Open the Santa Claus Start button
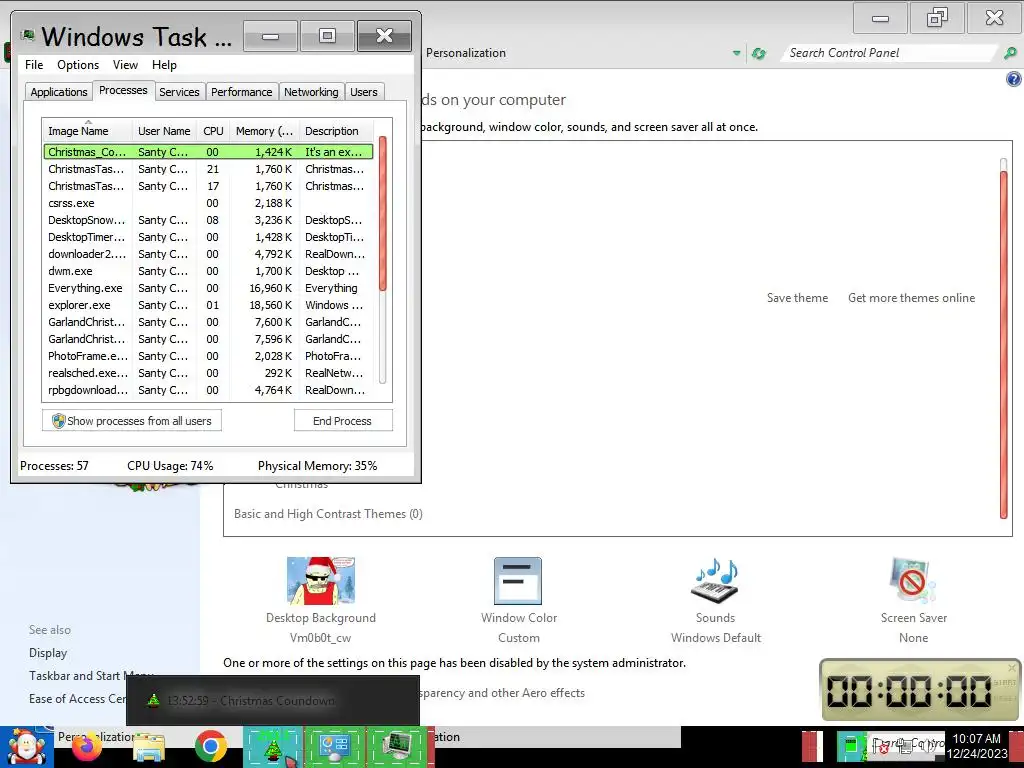The height and width of the screenshot is (768, 1024). (26, 747)
